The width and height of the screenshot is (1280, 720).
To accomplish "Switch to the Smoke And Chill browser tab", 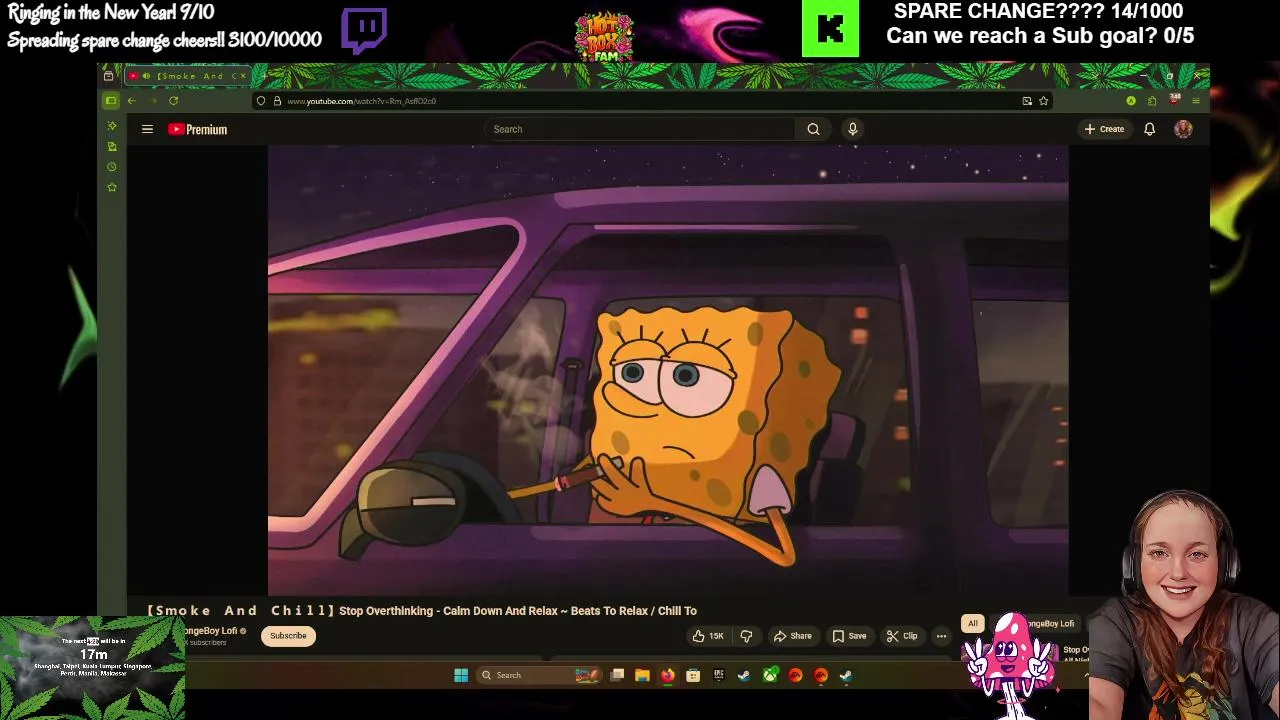I will coord(190,76).
